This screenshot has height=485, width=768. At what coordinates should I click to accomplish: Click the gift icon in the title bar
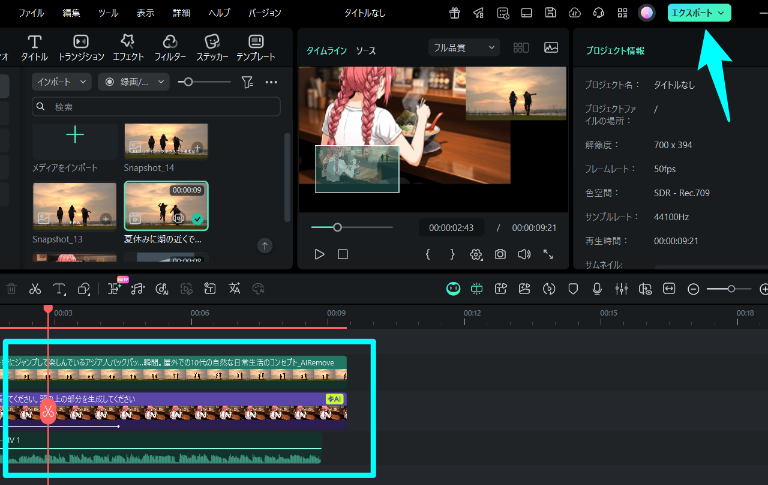pos(455,13)
